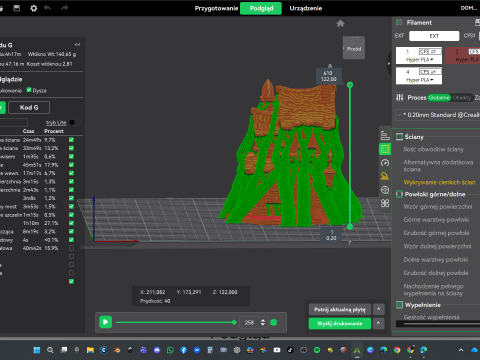Open filament 4 Hyper PLA dropdown

coord(419,80)
